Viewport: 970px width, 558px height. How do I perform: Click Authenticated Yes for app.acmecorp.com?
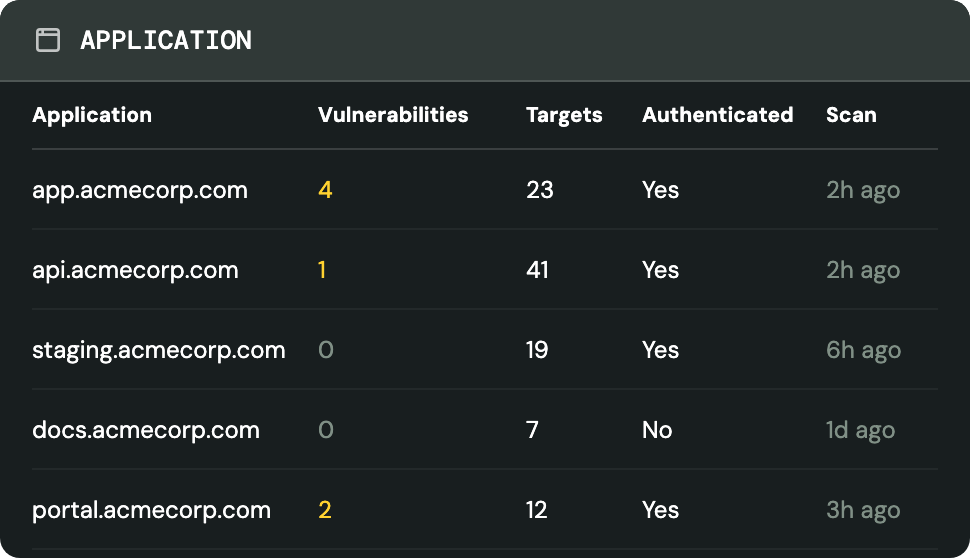[661, 190]
